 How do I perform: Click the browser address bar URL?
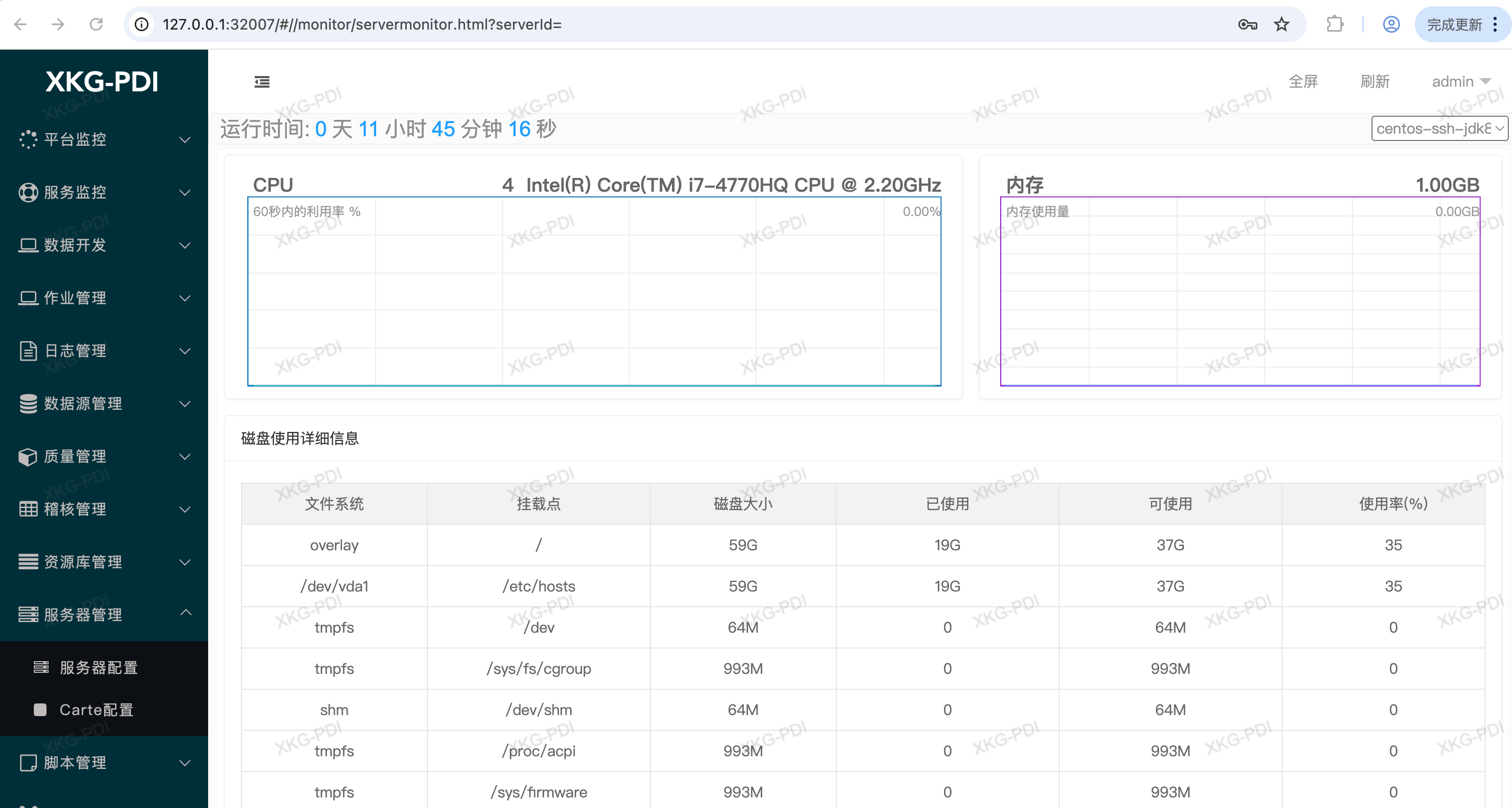click(x=362, y=24)
